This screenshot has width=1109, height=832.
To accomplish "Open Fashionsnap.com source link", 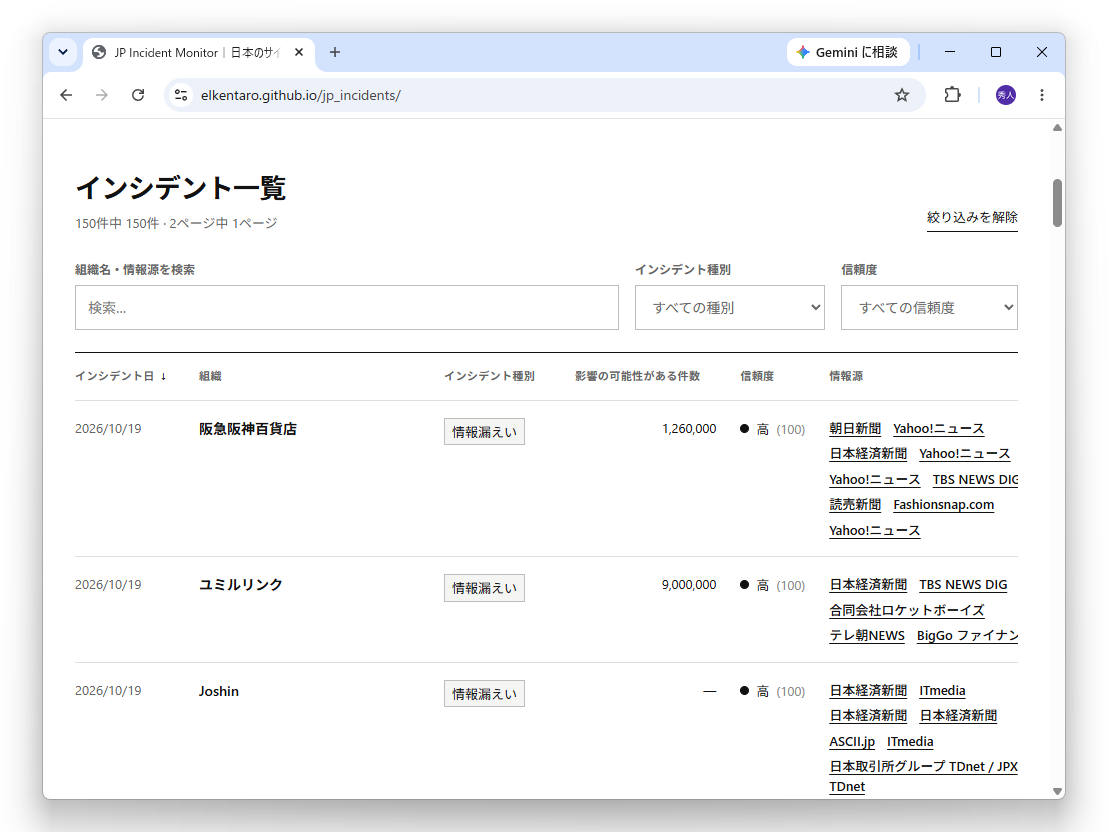I will tap(943, 504).
